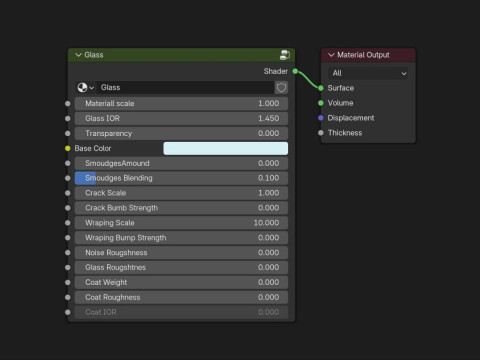The image size is (480, 360).
Task: Collapse the Glass node with its chevron
Action: click(78, 55)
